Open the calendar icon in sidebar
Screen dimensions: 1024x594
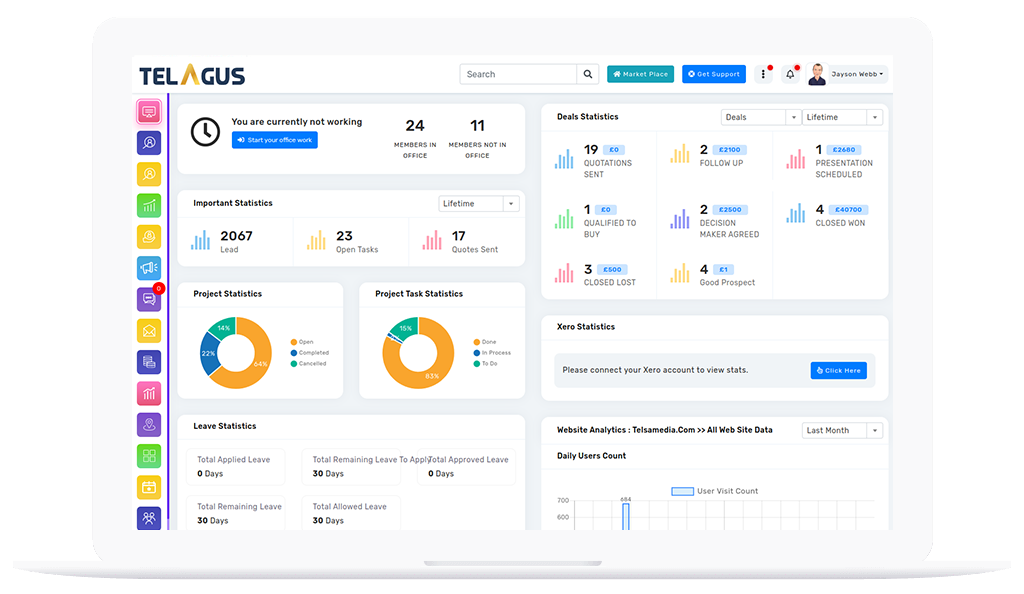[148, 487]
